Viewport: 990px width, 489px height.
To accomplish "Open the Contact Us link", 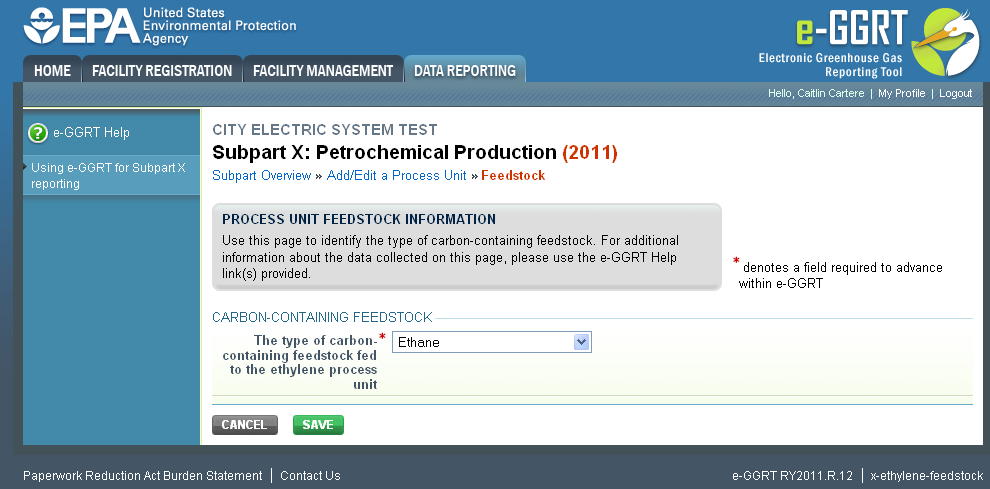I will click(x=310, y=476).
